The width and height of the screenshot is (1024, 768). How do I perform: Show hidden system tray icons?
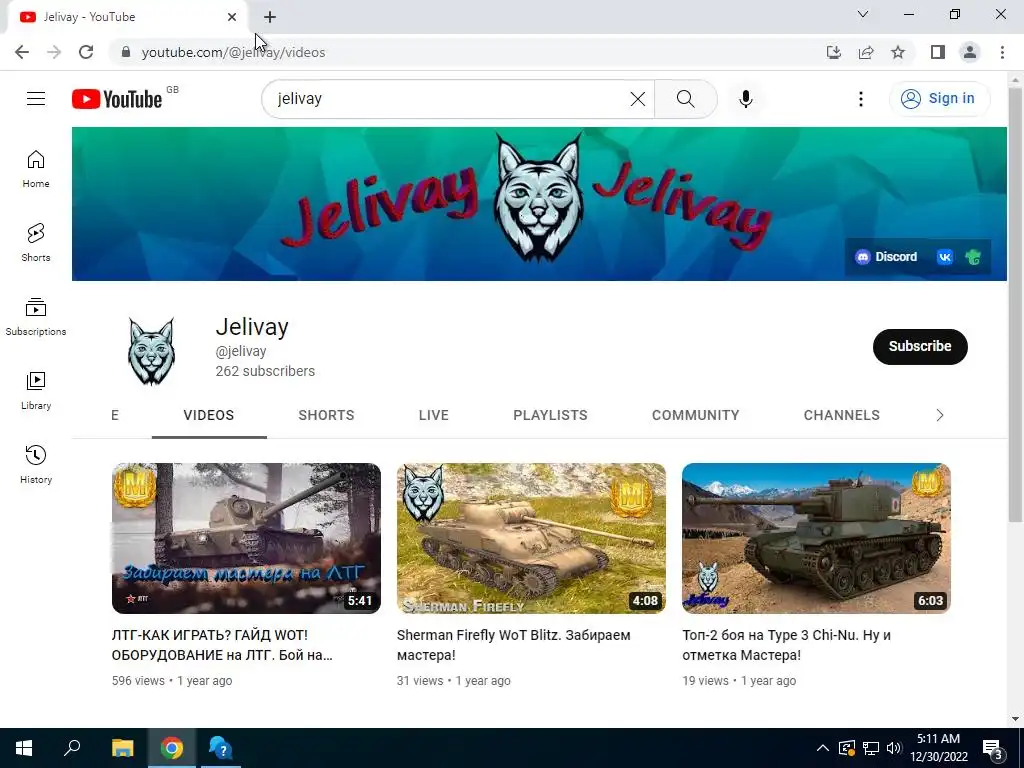click(823, 748)
